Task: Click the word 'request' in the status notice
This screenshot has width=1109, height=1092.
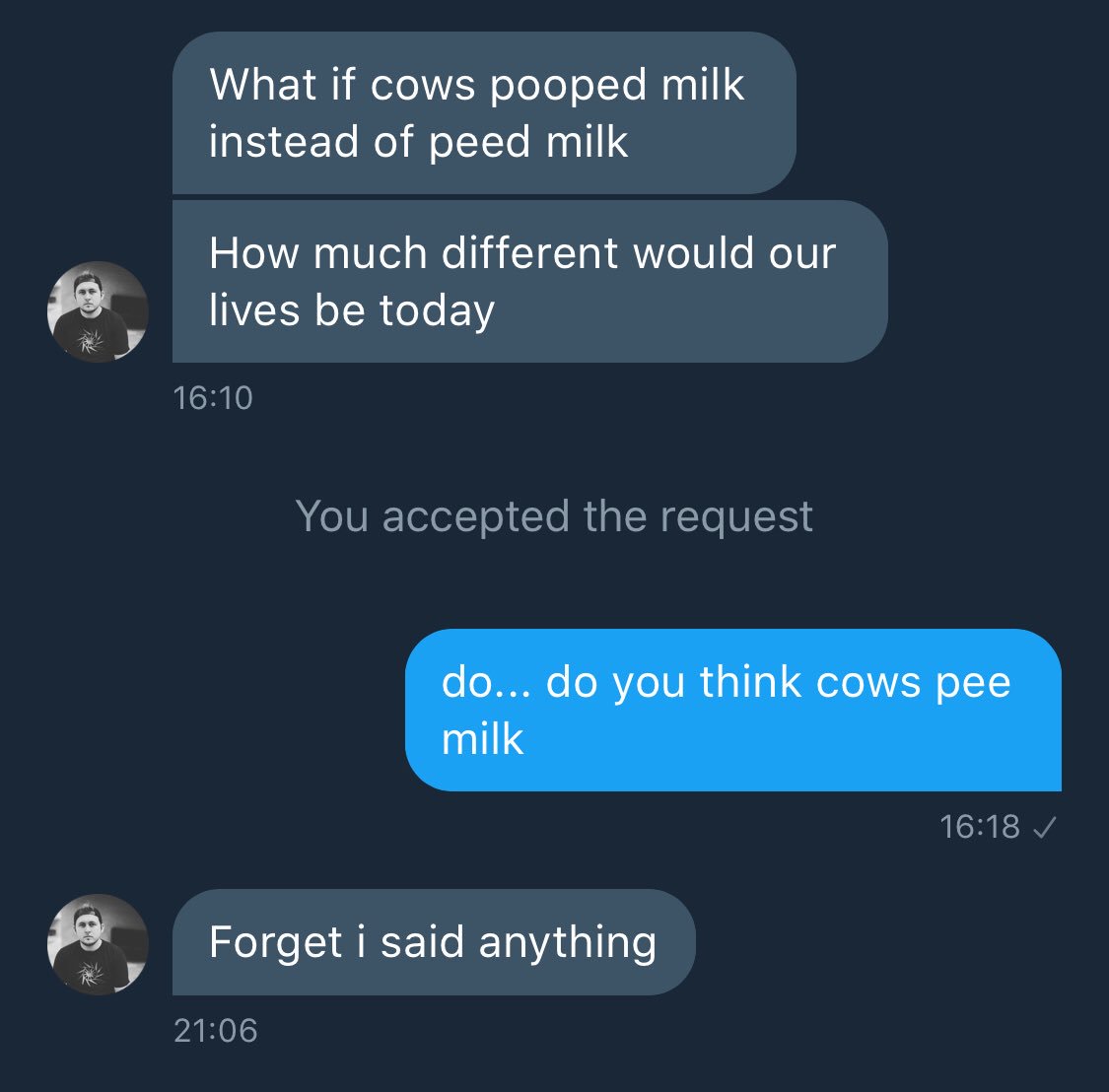Action: pos(735,516)
